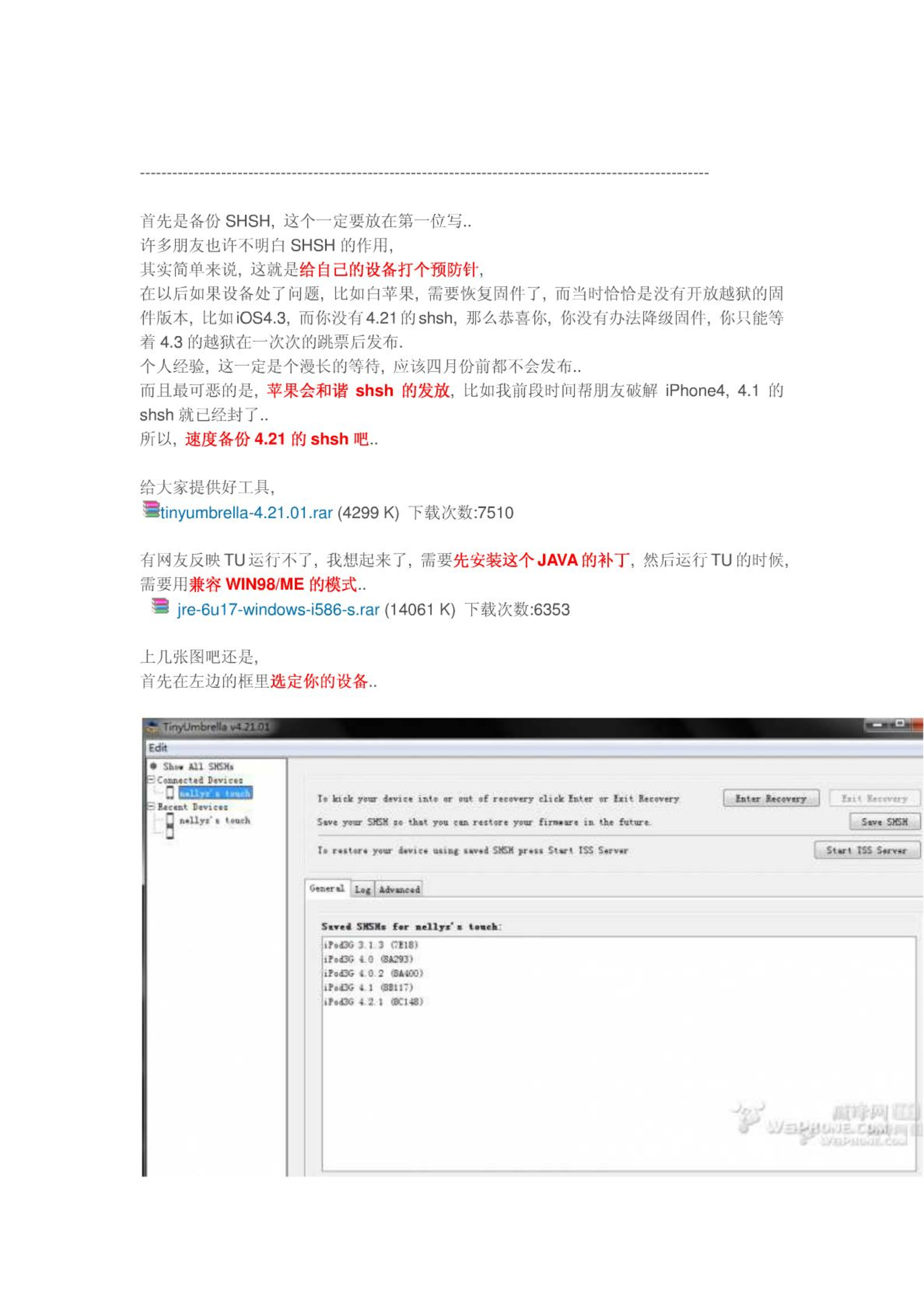Click the download count text 下载次数:7510
The image size is (924, 1307).
461,513
